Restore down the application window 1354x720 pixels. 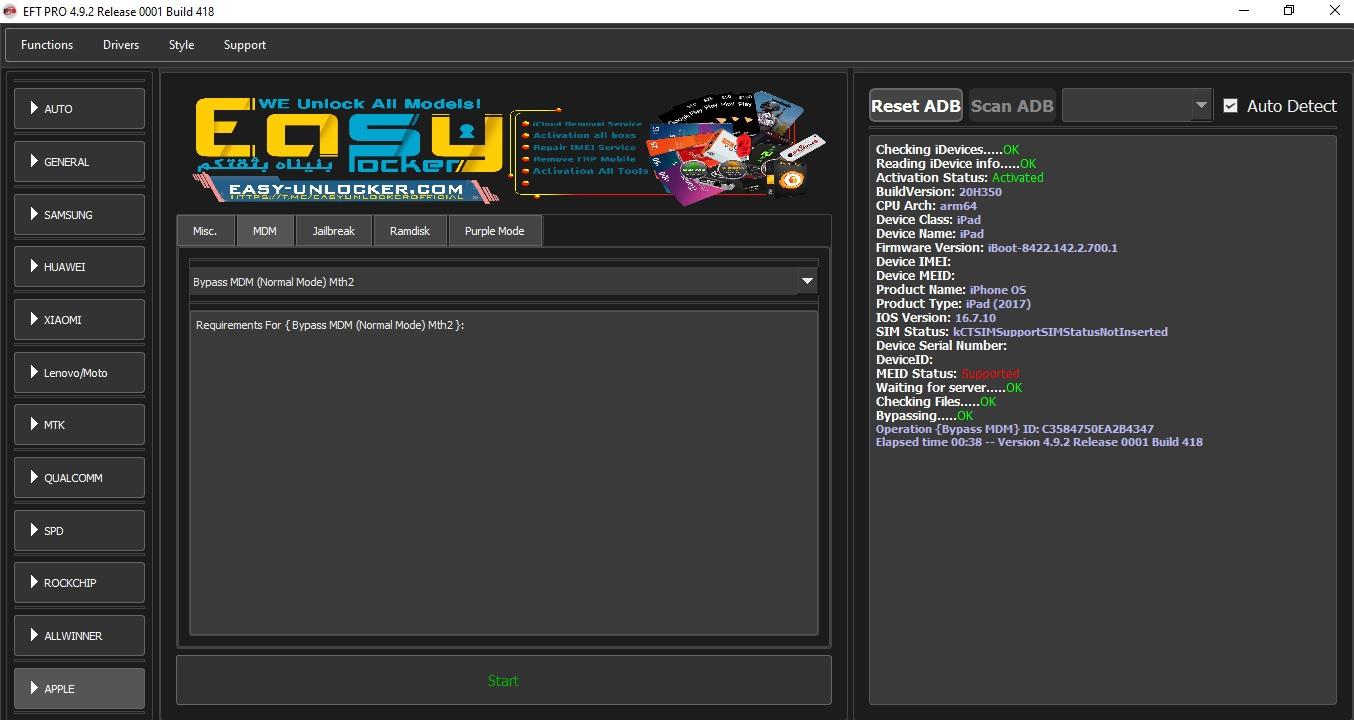coord(1289,11)
